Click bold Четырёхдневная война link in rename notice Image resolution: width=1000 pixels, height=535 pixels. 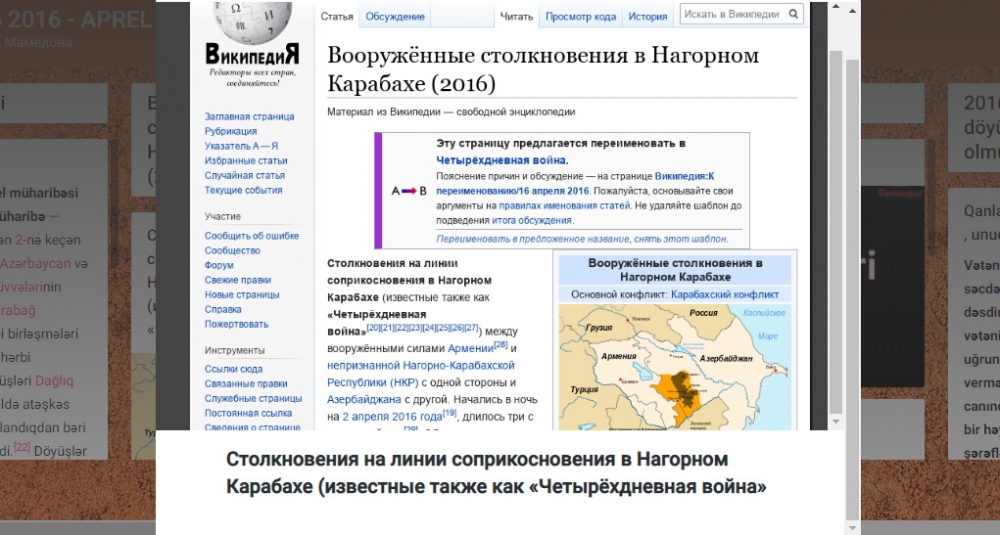pos(501,160)
